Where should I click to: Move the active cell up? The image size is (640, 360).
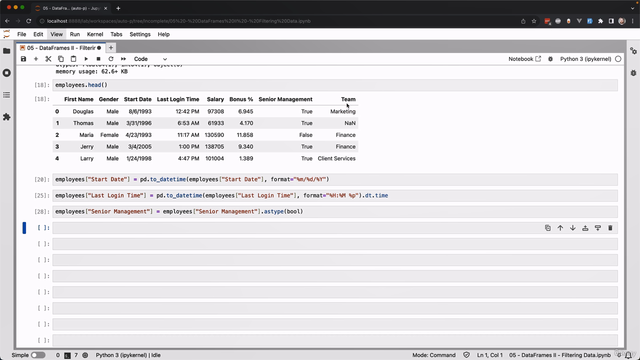pos(560,228)
